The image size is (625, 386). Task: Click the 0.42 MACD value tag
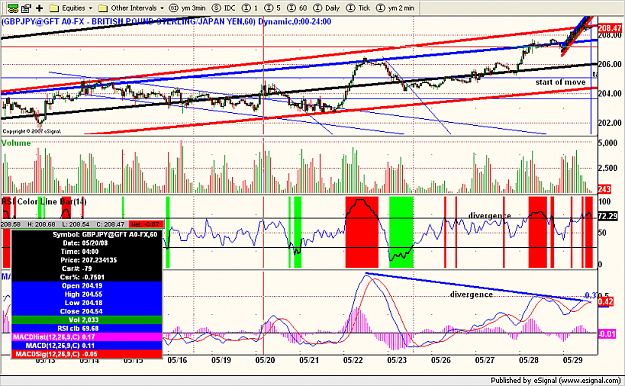tap(605, 302)
